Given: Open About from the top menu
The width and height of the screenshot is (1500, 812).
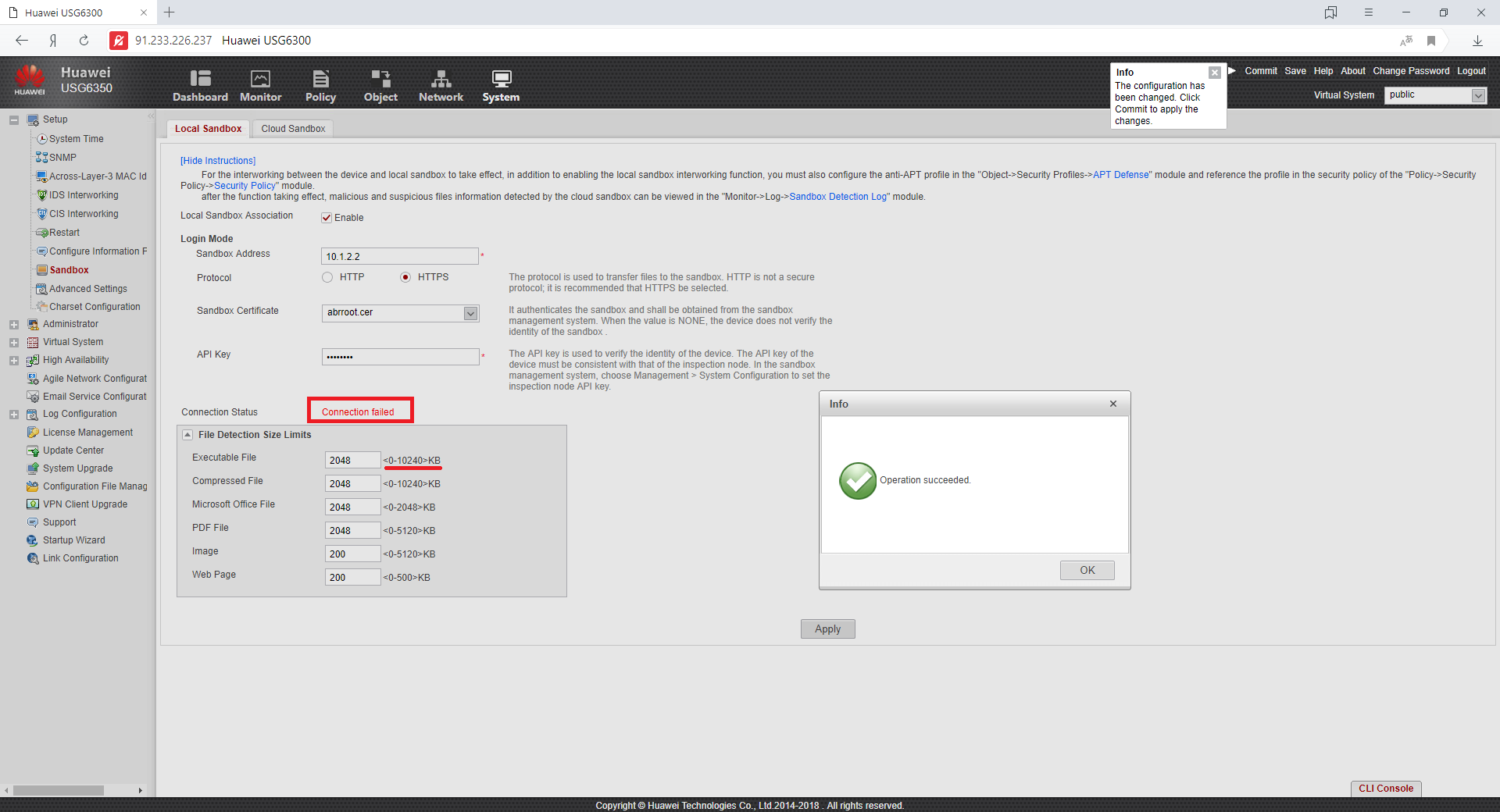Looking at the screenshot, I should pos(1353,71).
